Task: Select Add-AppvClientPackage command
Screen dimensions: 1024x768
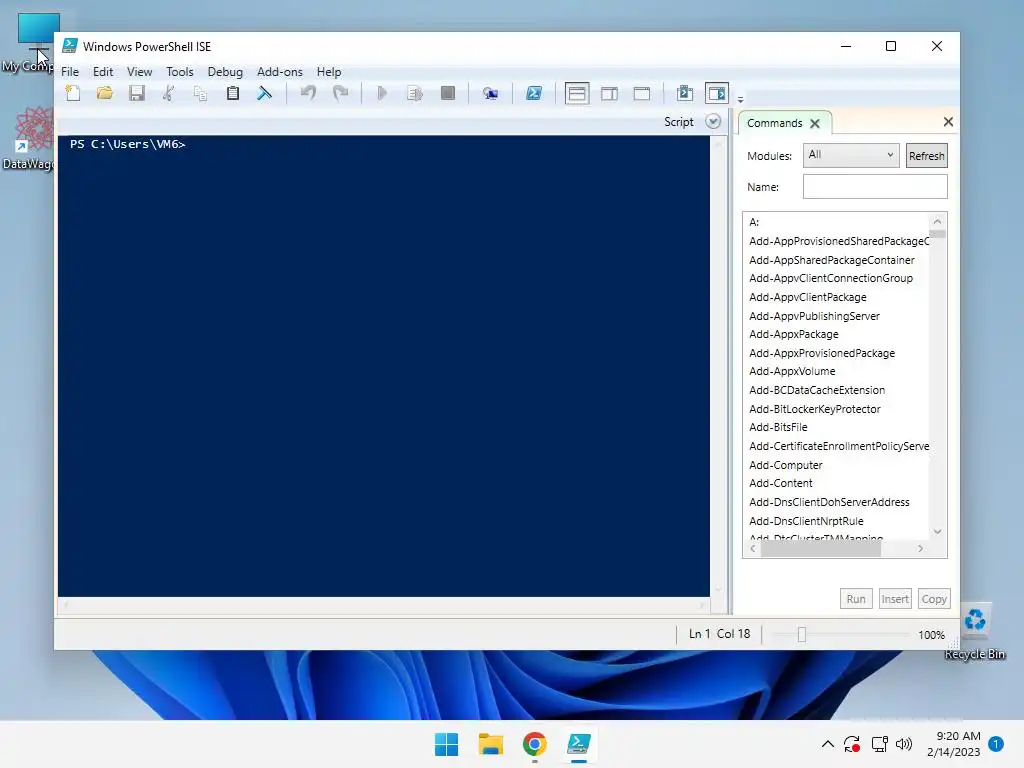Action: [807, 297]
